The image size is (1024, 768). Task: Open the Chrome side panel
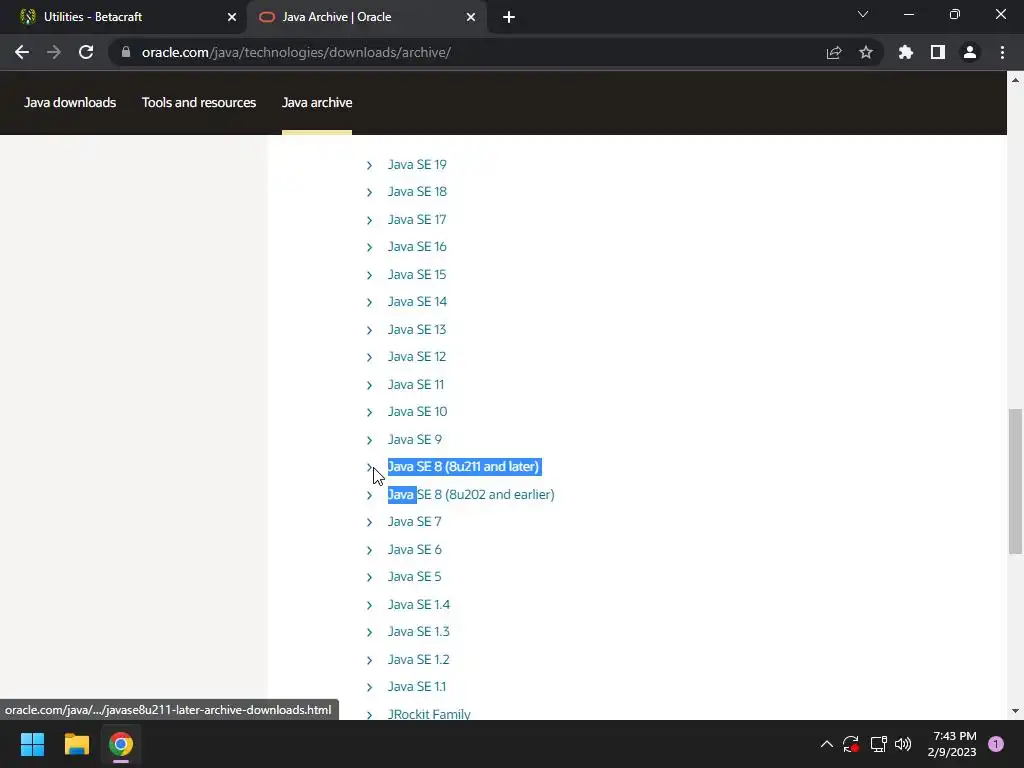pos(938,52)
